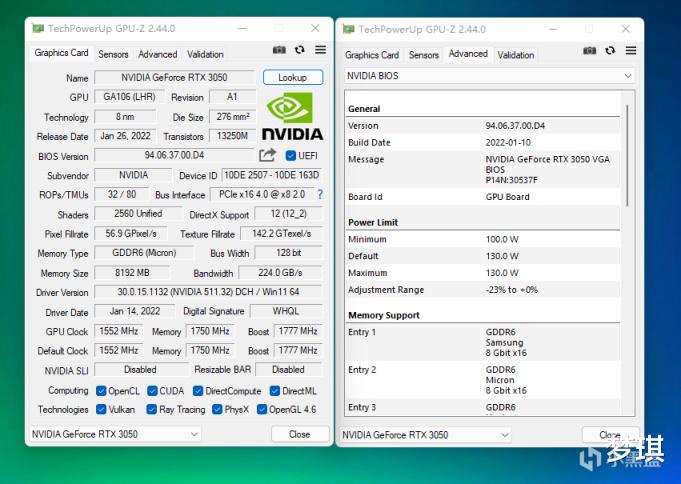Switch to Validation tab in left window
This screenshot has width=681, height=484.
pos(205,54)
